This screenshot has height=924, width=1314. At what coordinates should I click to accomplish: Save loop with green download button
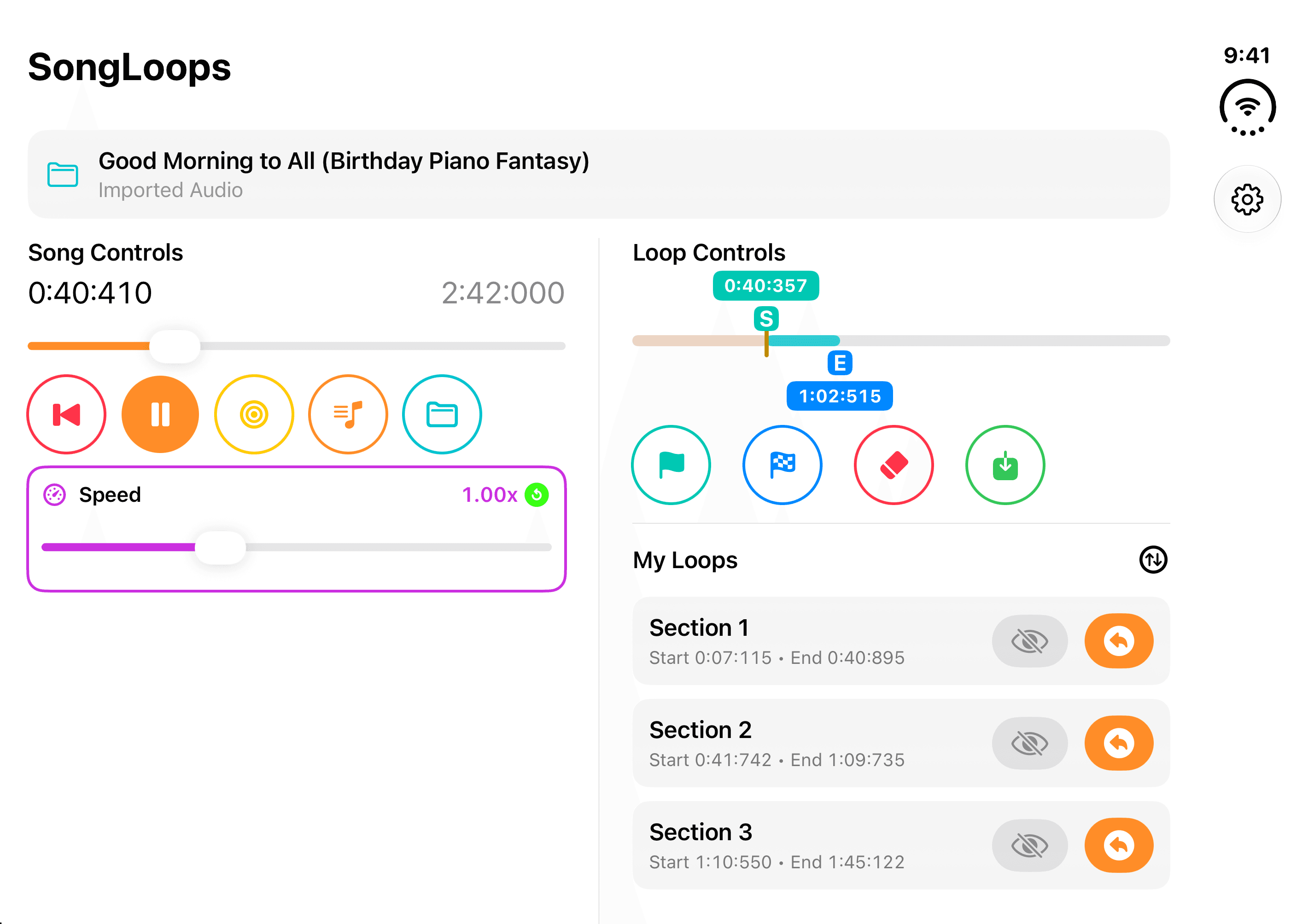click(1005, 465)
